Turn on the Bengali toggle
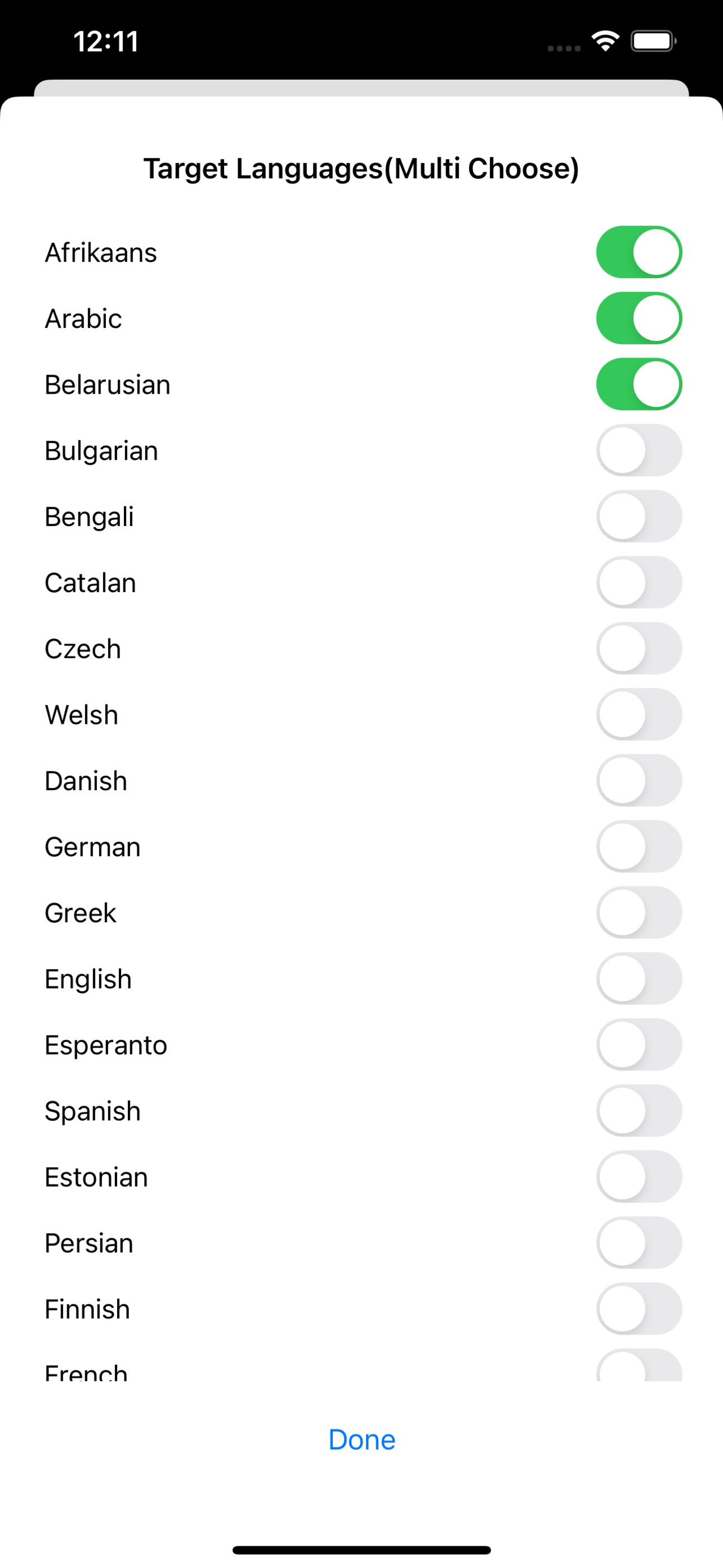The height and width of the screenshot is (1568, 723). [x=639, y=516]
